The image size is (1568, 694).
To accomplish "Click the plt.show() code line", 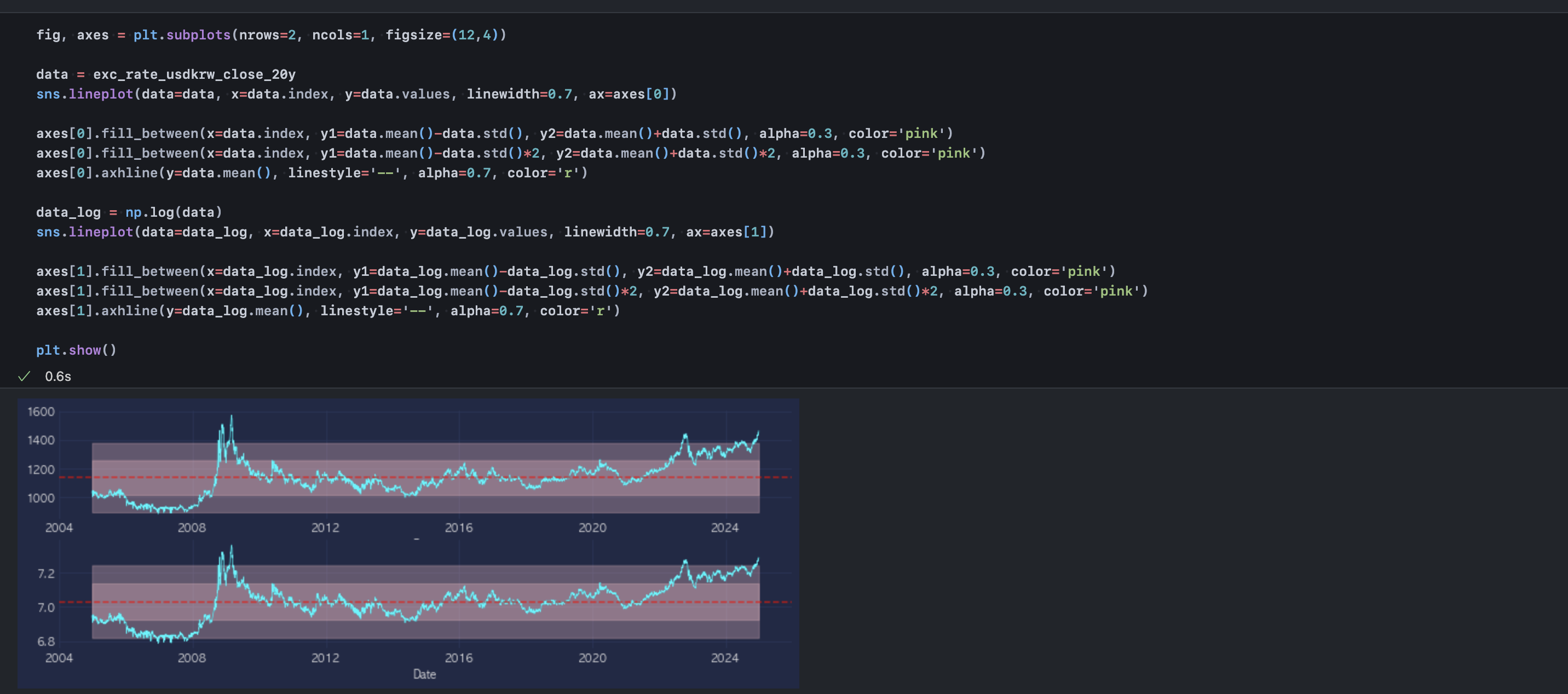I will coord(76,350).
